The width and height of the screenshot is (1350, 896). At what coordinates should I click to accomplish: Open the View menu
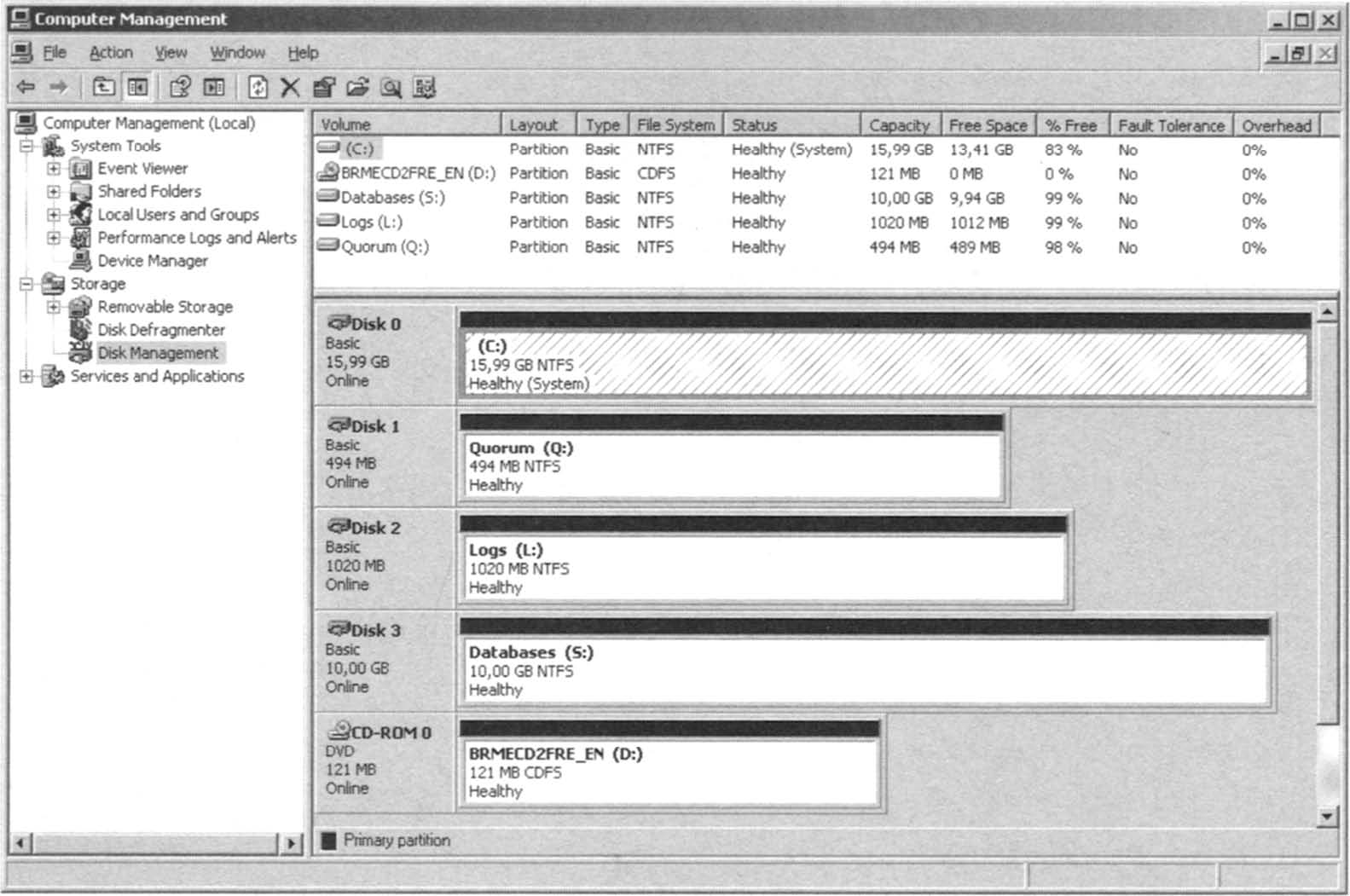click(171, 53)
